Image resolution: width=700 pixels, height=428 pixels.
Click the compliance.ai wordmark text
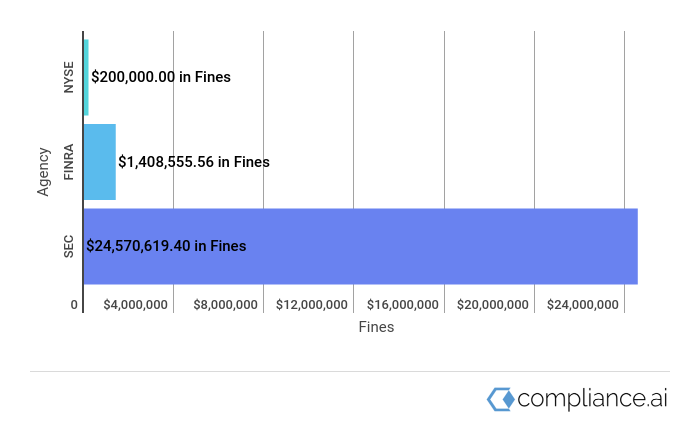(592, 399)
